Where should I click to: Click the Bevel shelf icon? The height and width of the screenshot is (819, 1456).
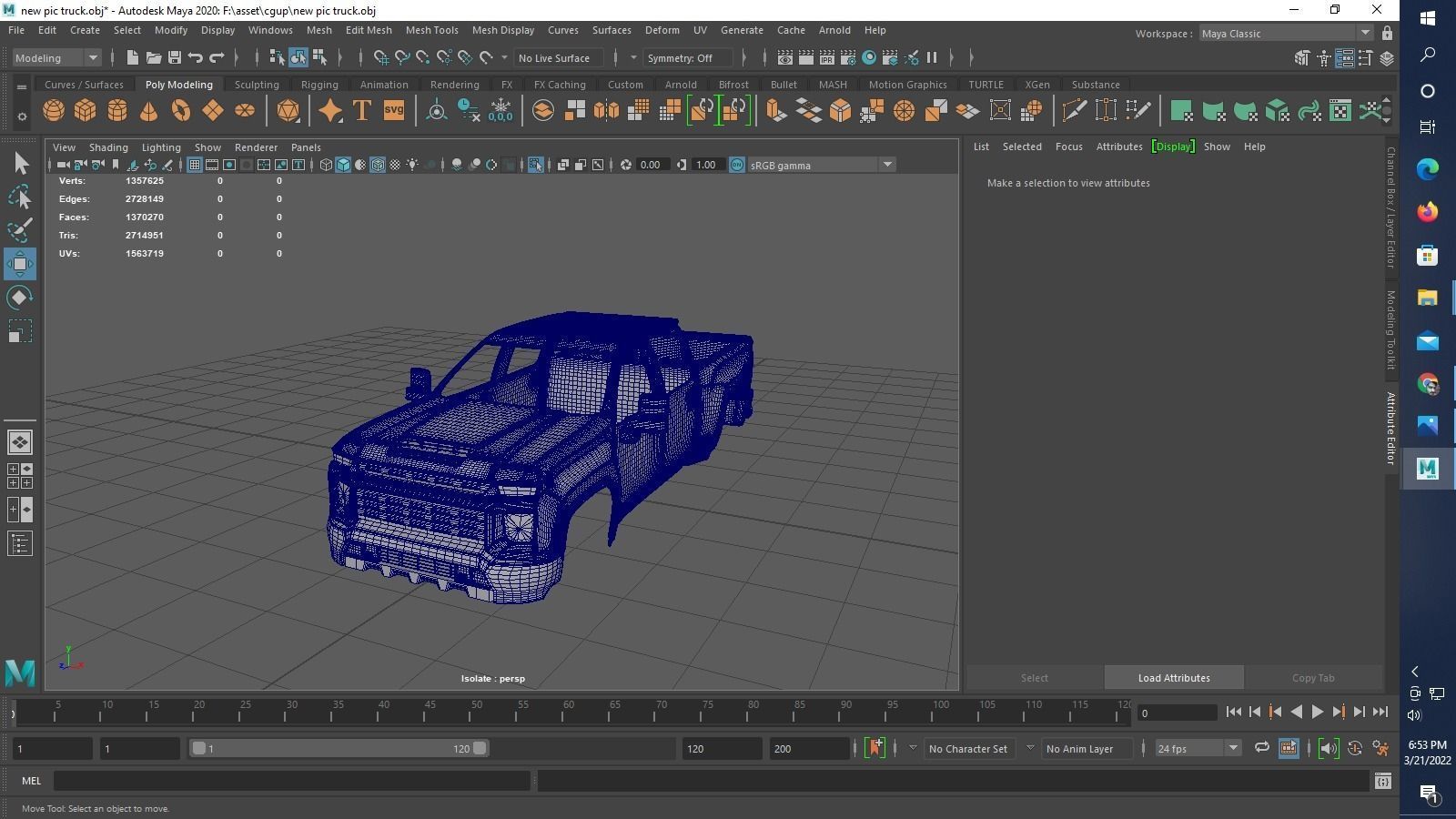[x=841, y=111]
